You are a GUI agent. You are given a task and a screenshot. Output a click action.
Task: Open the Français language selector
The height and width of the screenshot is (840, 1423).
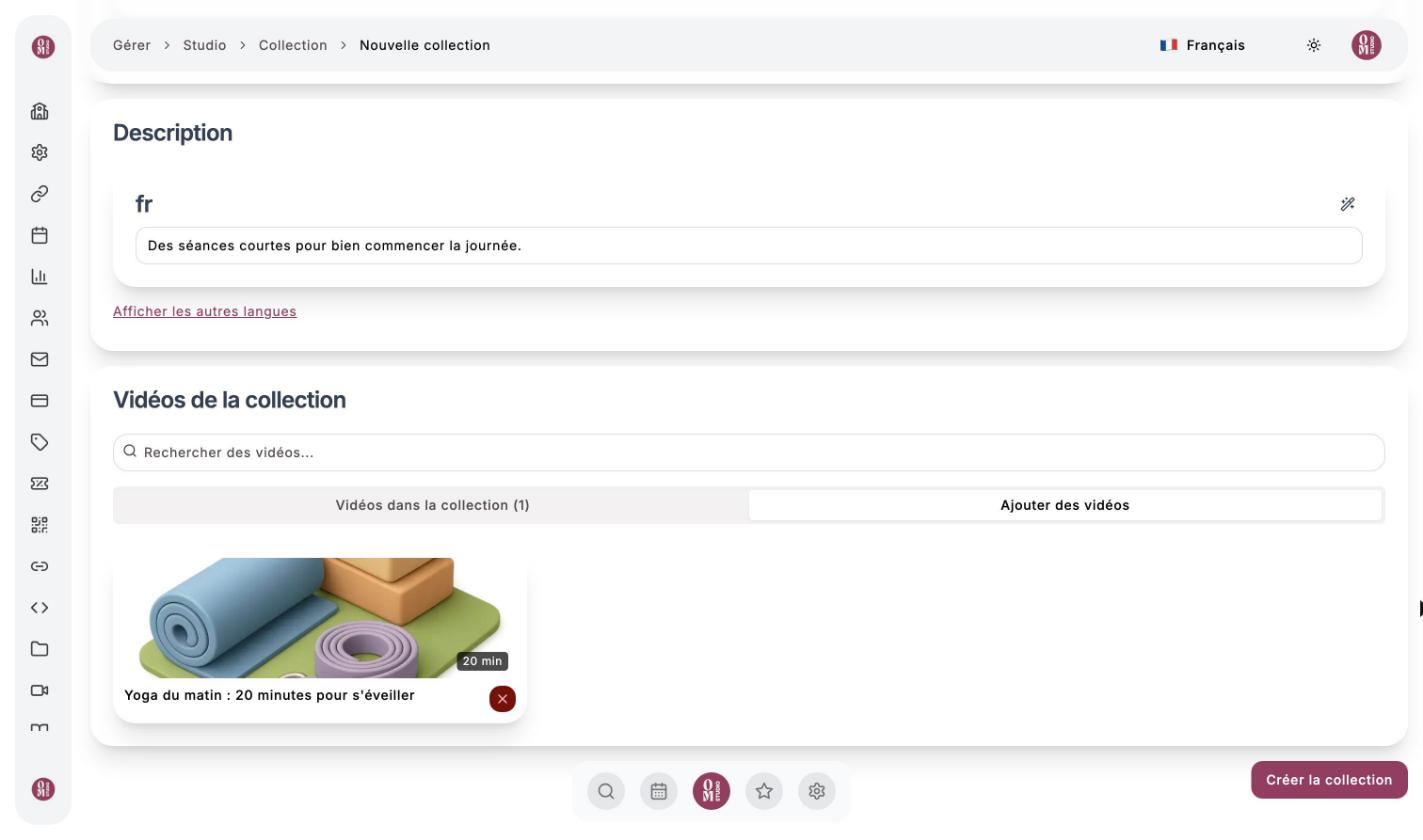(x=1202, y=45)
